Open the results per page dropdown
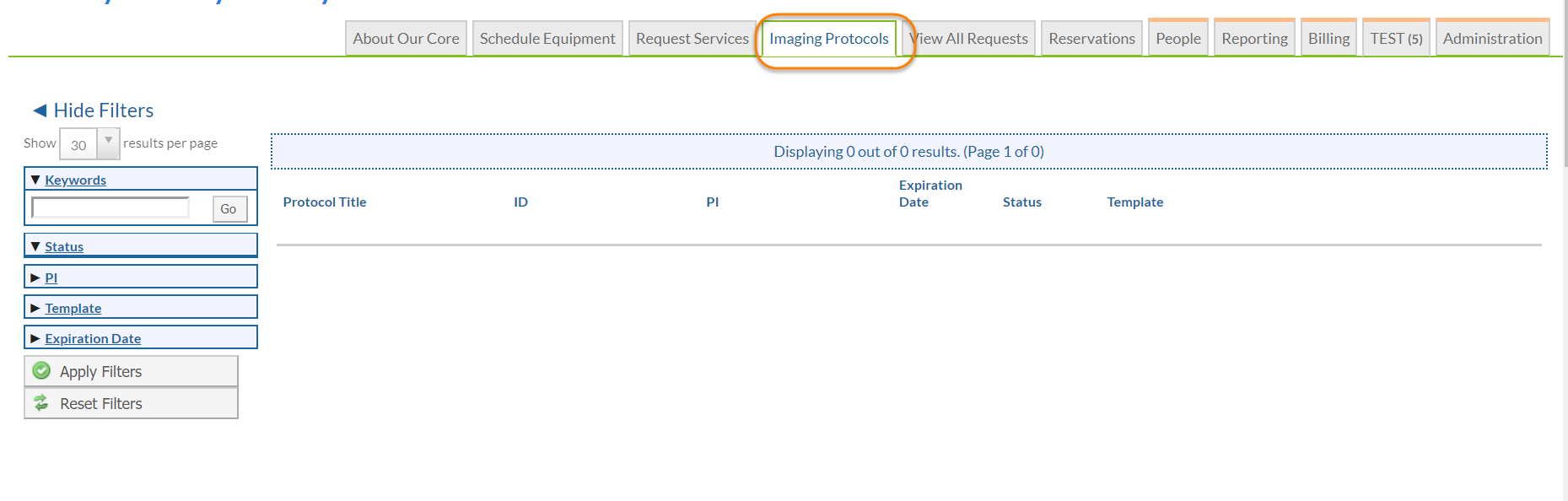 tap(108, 143)
